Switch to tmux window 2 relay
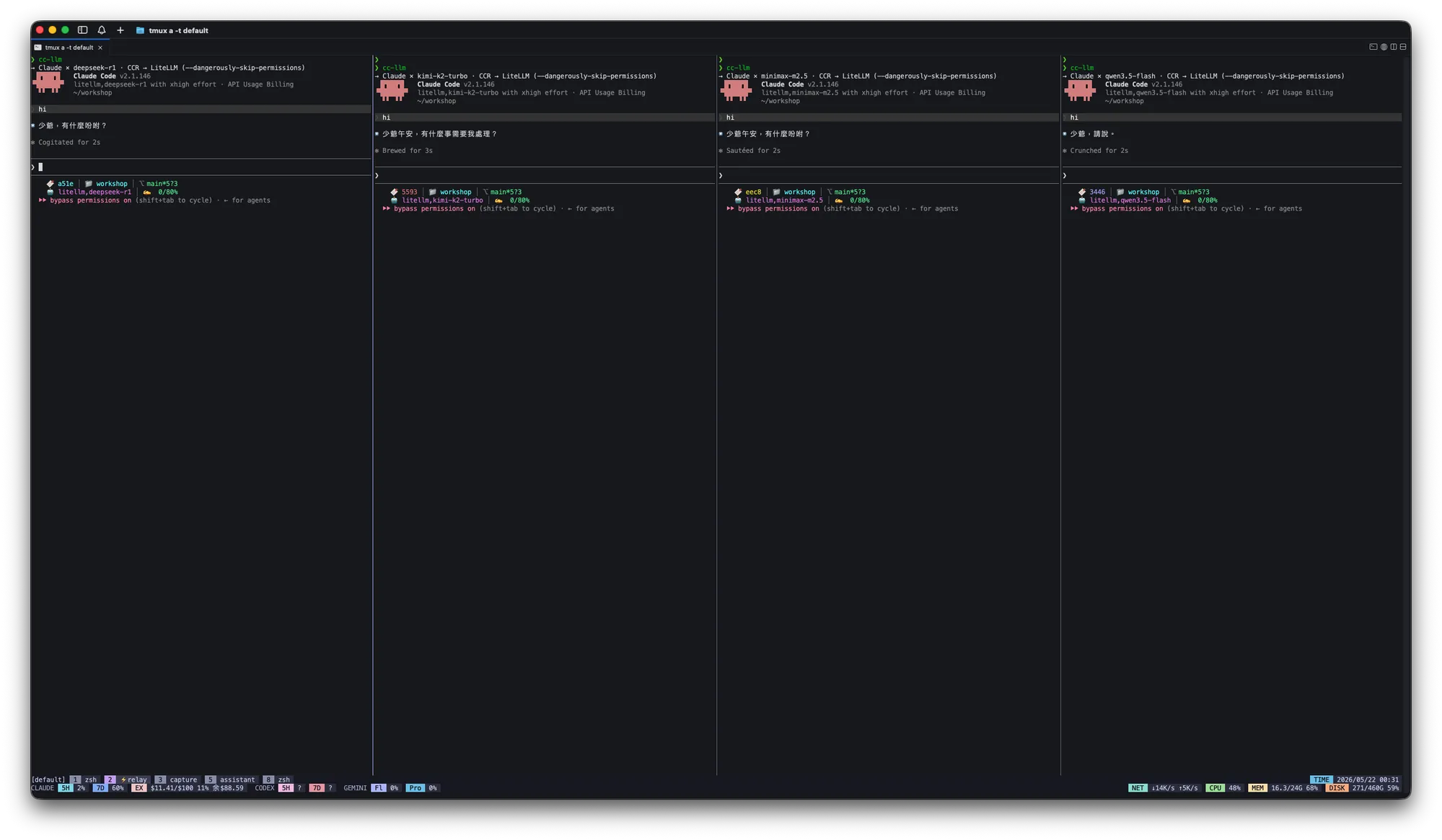 [x=126, y=779]
